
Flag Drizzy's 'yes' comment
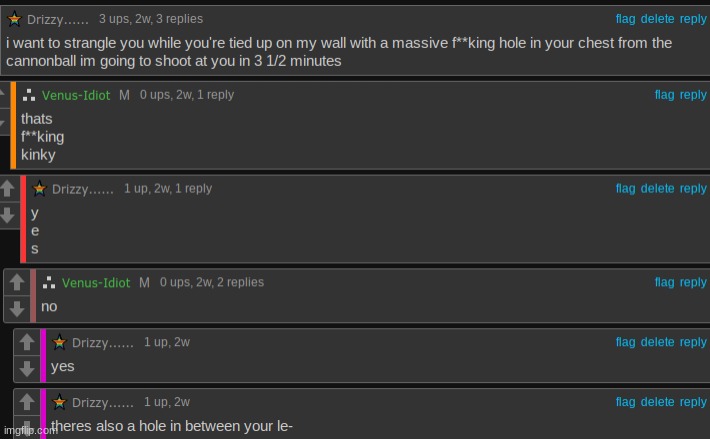coord(625,342)
